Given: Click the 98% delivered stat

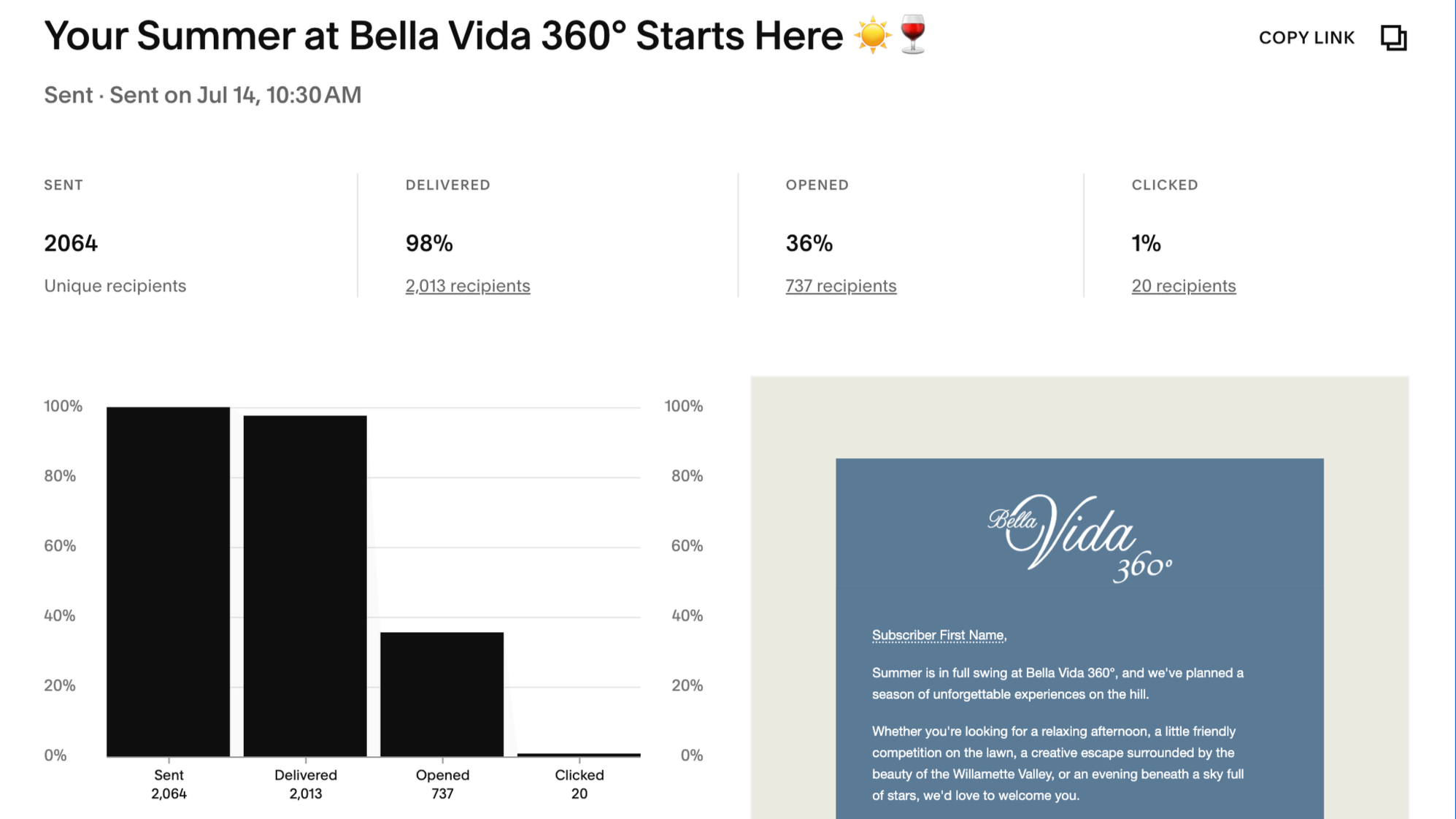Looking at the screenshot, I should pos(429,243).
